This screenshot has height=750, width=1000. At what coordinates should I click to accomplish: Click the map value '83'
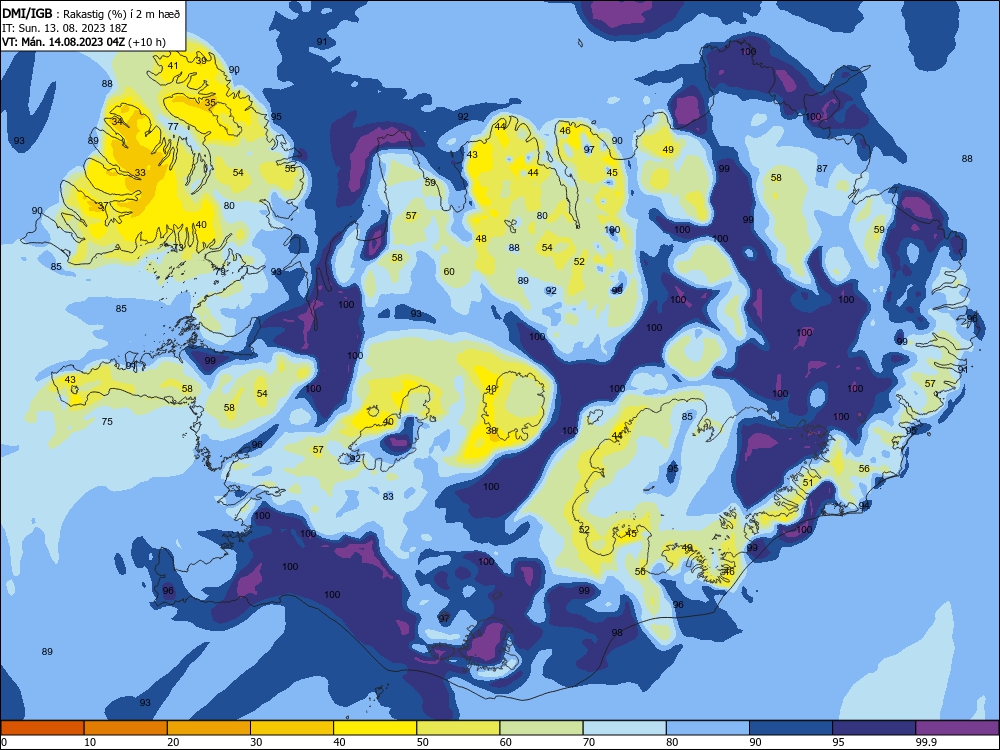click(x=388, y=497)
